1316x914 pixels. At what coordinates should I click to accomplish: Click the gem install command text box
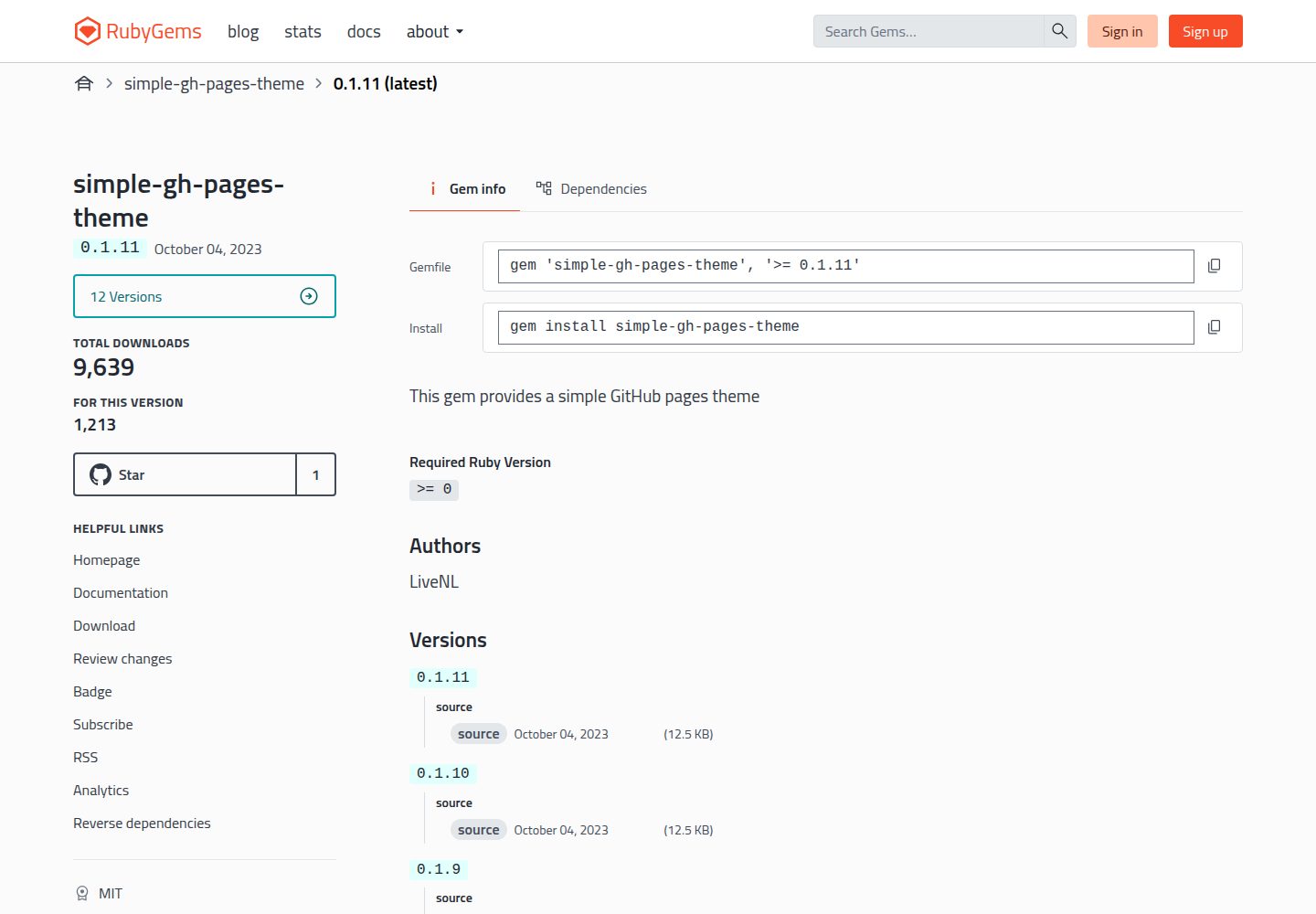846,327
